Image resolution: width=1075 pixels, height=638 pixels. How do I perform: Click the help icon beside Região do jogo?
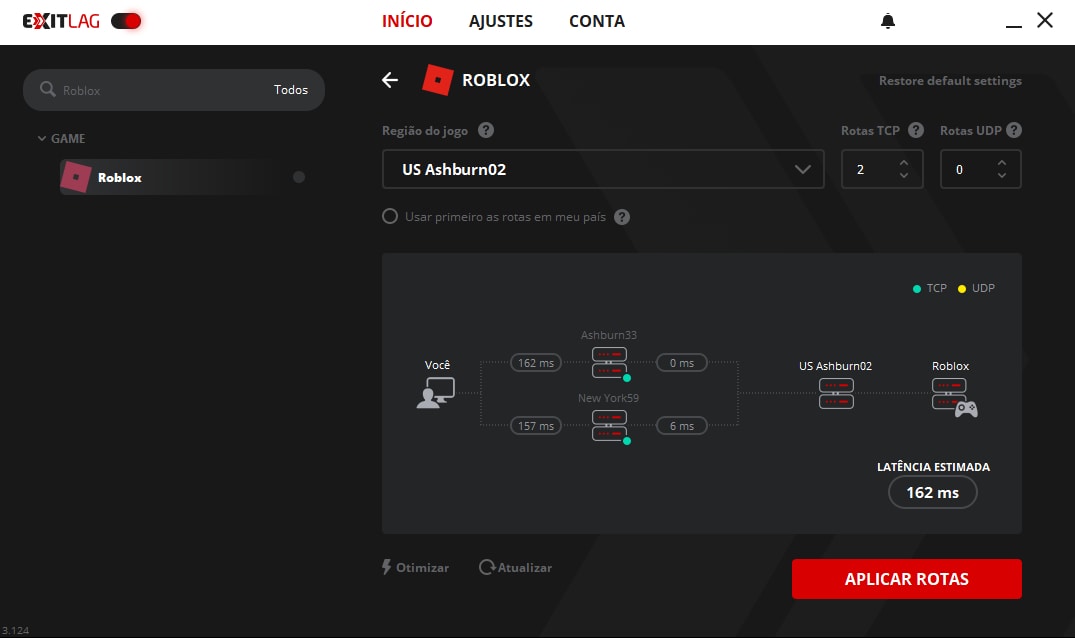point(486,131)
